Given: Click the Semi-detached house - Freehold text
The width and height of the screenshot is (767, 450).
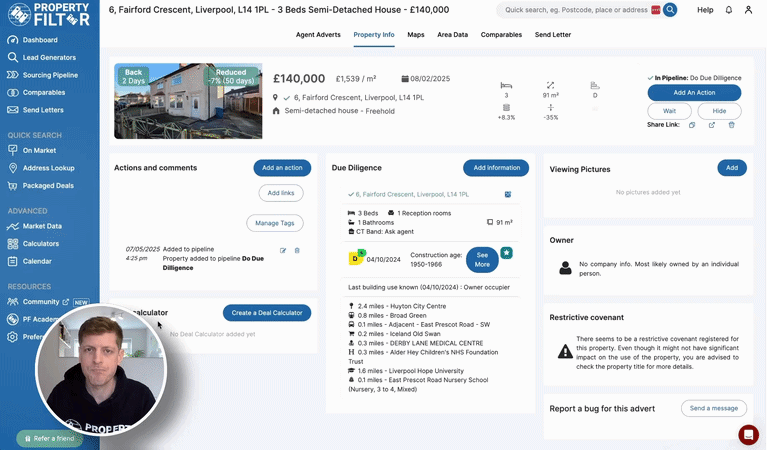Looking at the screenshot, I should click(x=339, y=111).
